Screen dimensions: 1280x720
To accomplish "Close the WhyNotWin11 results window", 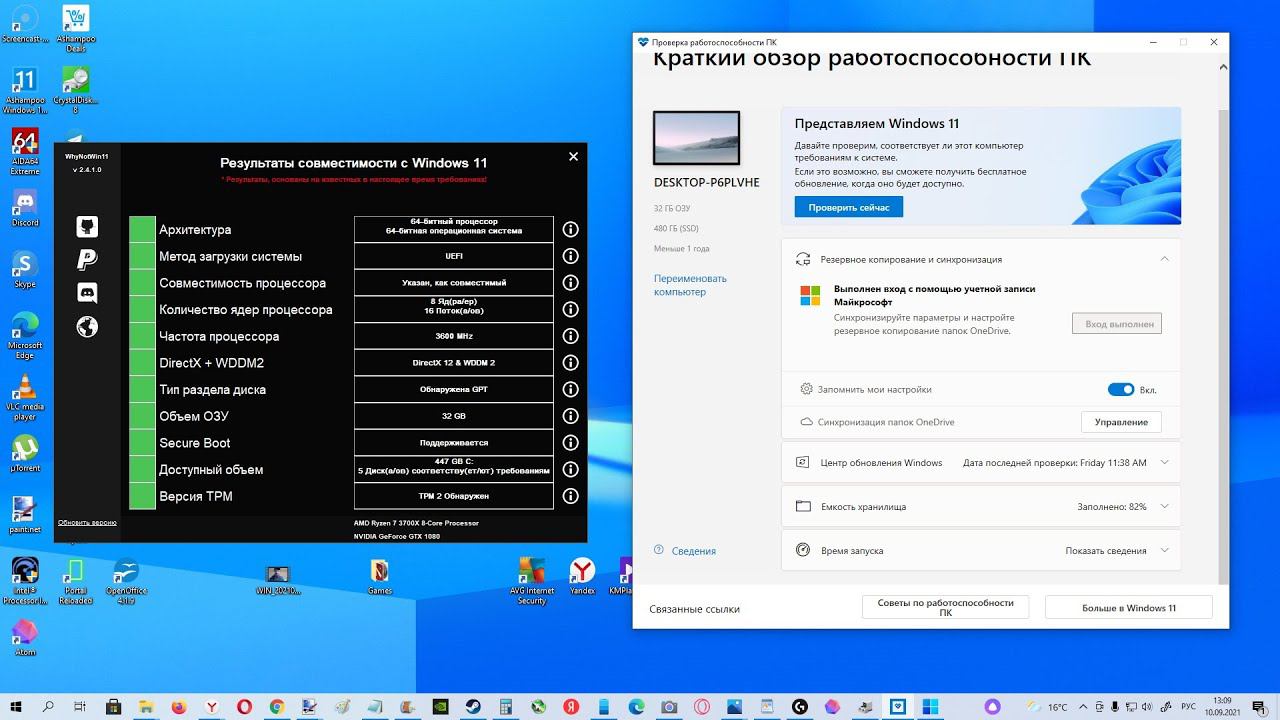I will [573, 156].
